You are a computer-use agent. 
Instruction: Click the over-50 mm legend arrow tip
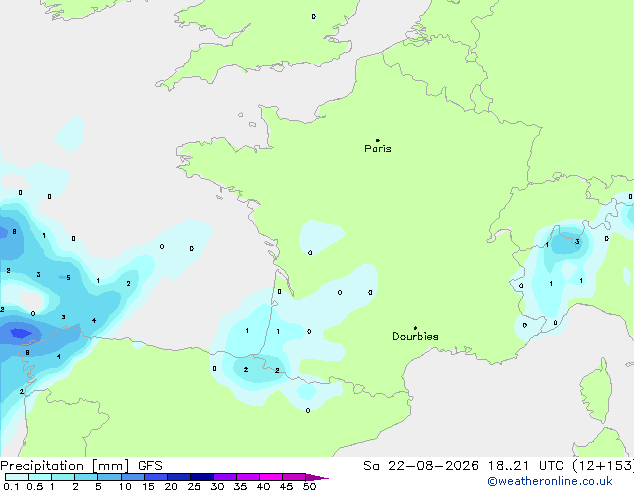(x=317, y=477)
